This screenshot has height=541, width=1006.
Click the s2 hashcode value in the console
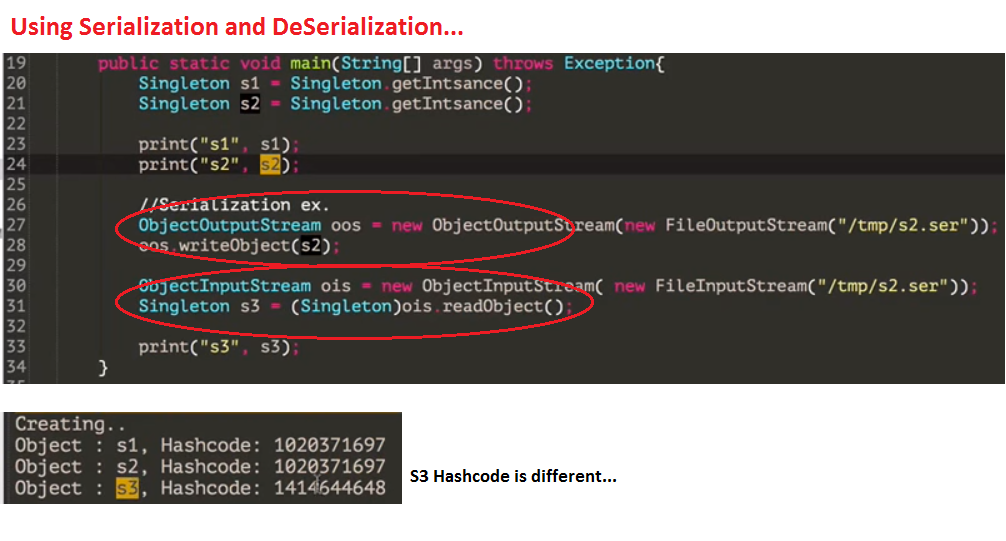(330, 467)
